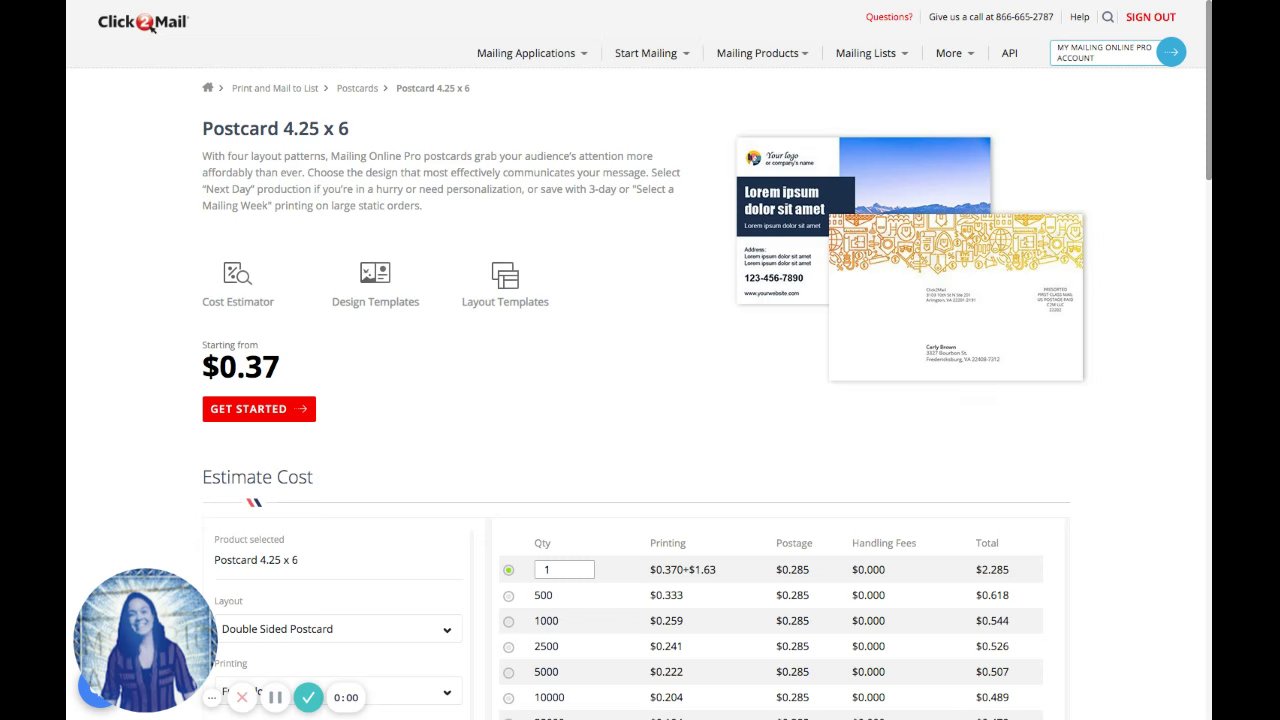Open the Printing dropdown
This screenshot has height=720, width=1280.
tap(338, 691)
